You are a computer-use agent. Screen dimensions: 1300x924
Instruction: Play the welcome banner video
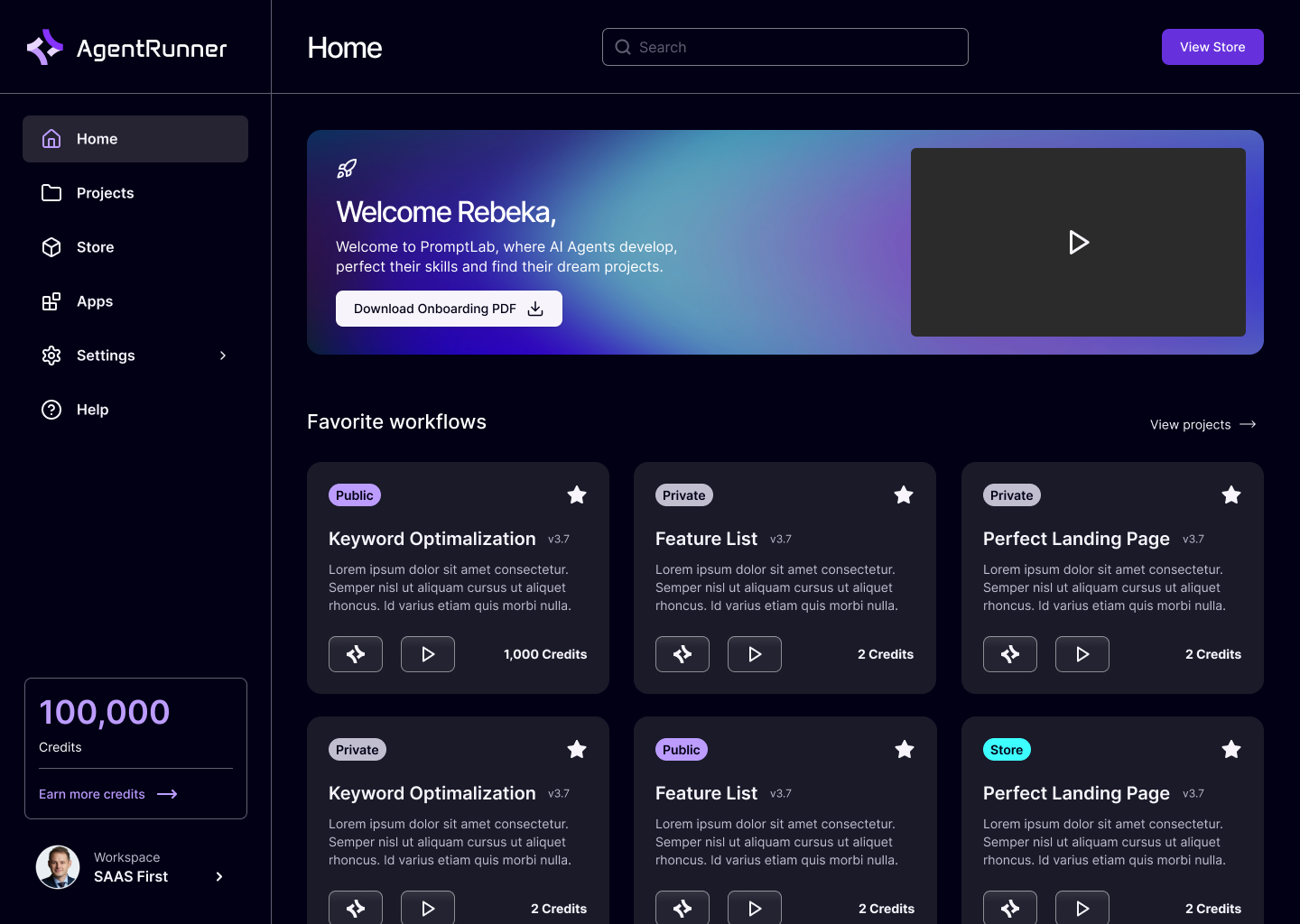1078,242
